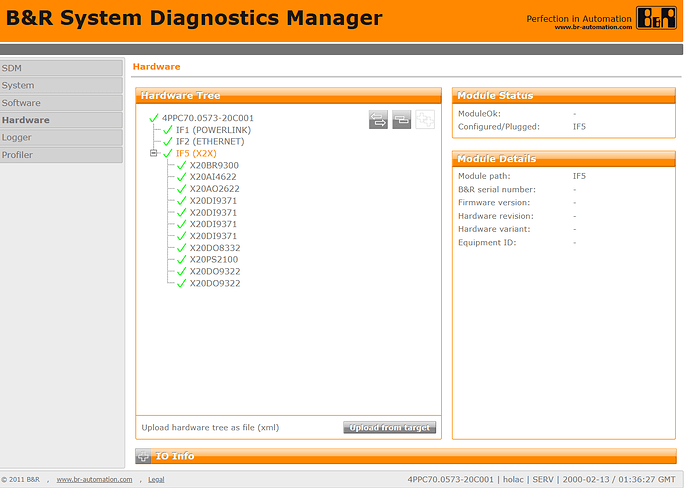
Task: Open the Logger page
Action: (x=61, y=137)
